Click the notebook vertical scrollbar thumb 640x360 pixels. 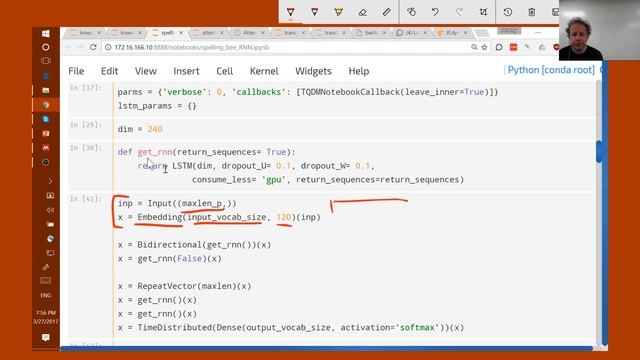tap(599, 151)
